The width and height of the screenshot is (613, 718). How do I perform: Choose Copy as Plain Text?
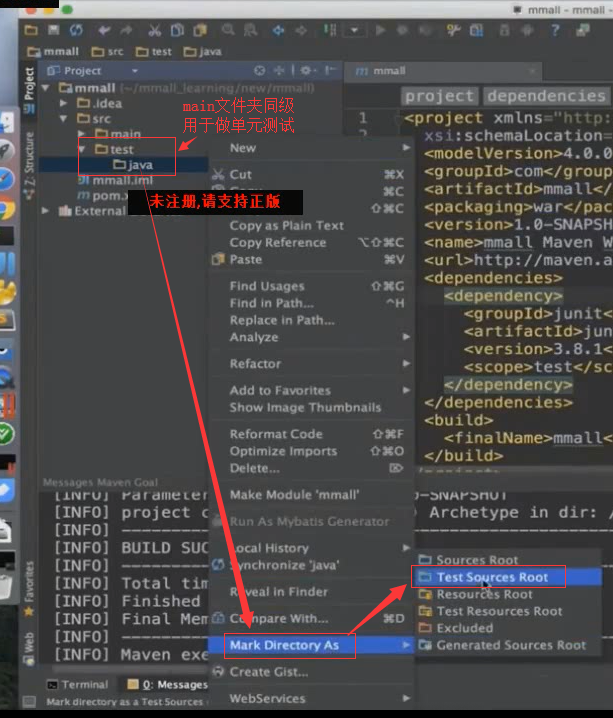coord(311,225)
